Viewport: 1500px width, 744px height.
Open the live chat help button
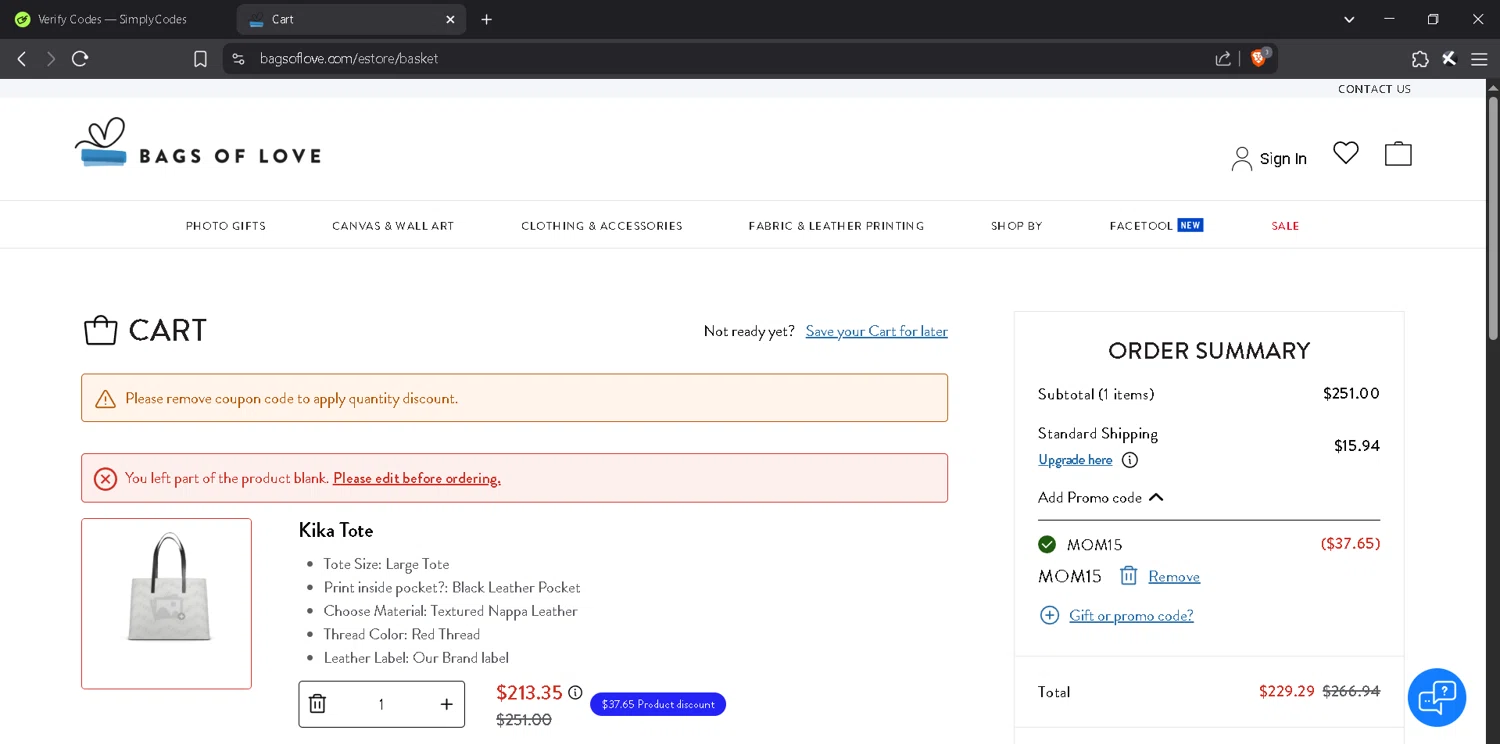pyautogui.click(x=1436, y=697)
